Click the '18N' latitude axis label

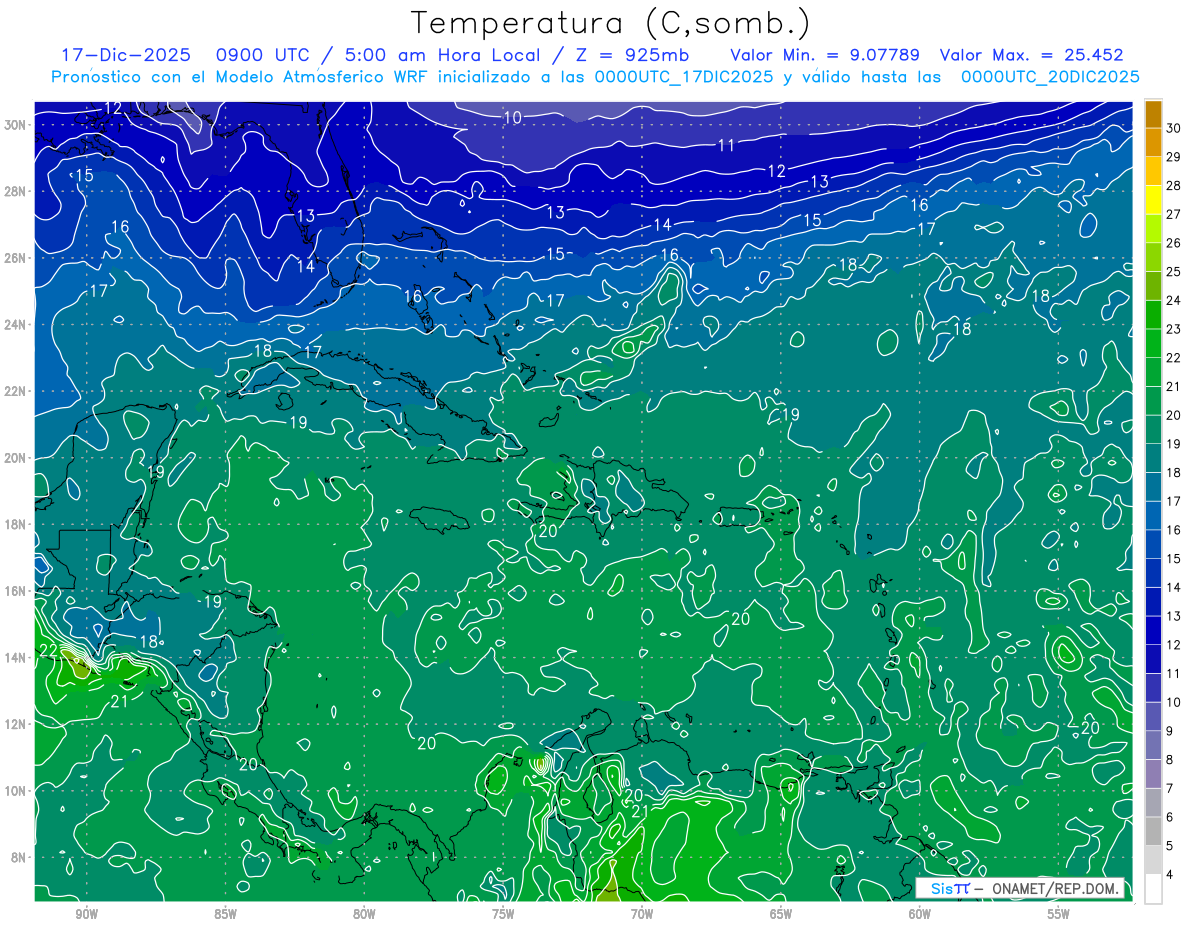pyautogui.click(x=15, y=524)
